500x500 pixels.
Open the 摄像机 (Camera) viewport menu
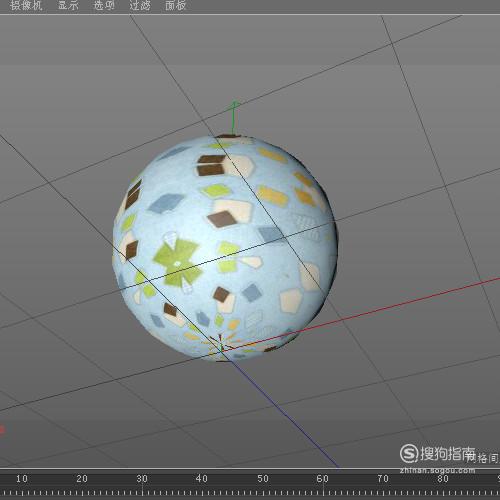(26, 5)
